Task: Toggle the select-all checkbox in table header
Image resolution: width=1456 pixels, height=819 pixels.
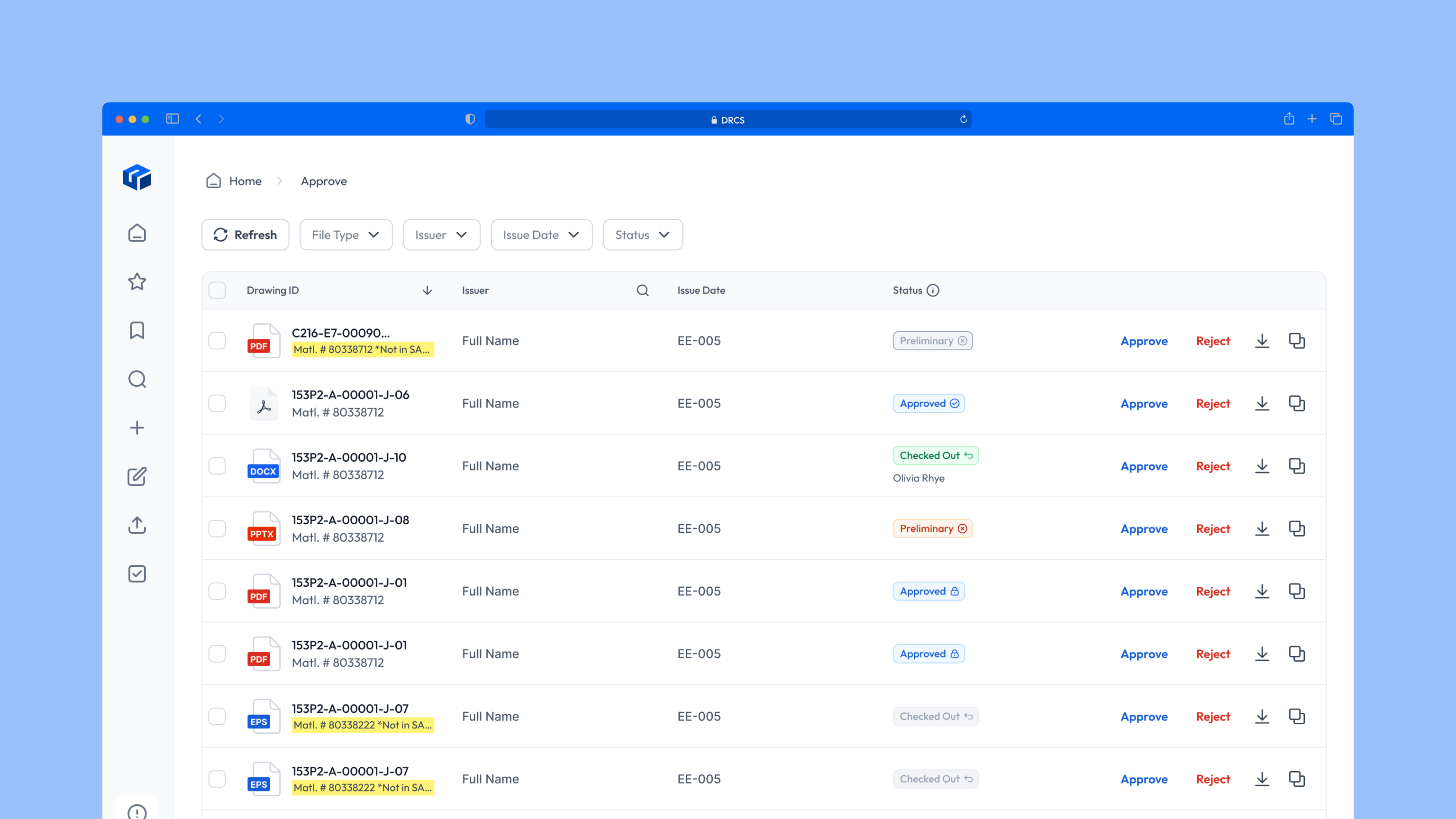Action: [217, 291]
